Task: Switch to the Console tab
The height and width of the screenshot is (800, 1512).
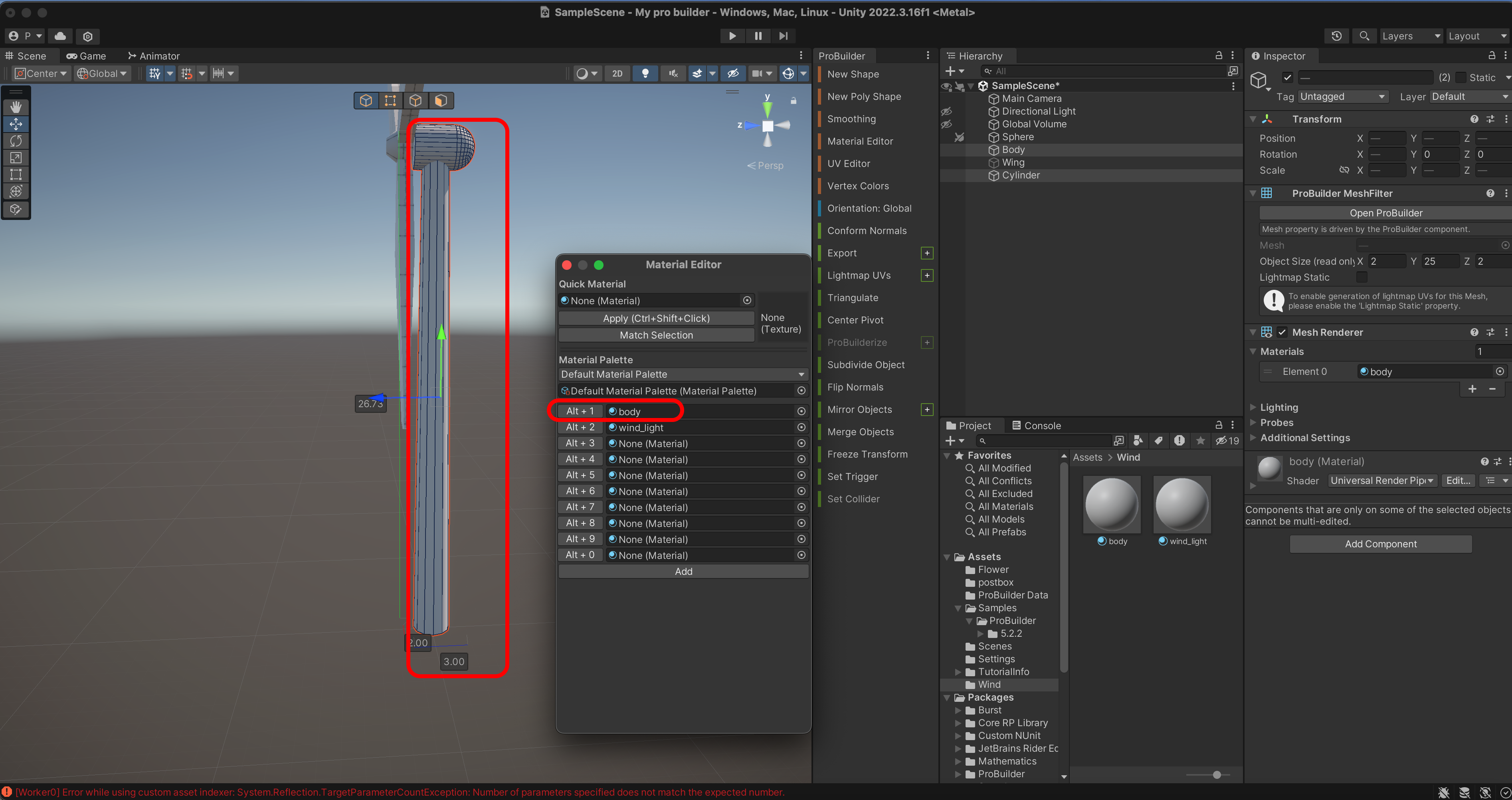Action: tap(1036, 426)
